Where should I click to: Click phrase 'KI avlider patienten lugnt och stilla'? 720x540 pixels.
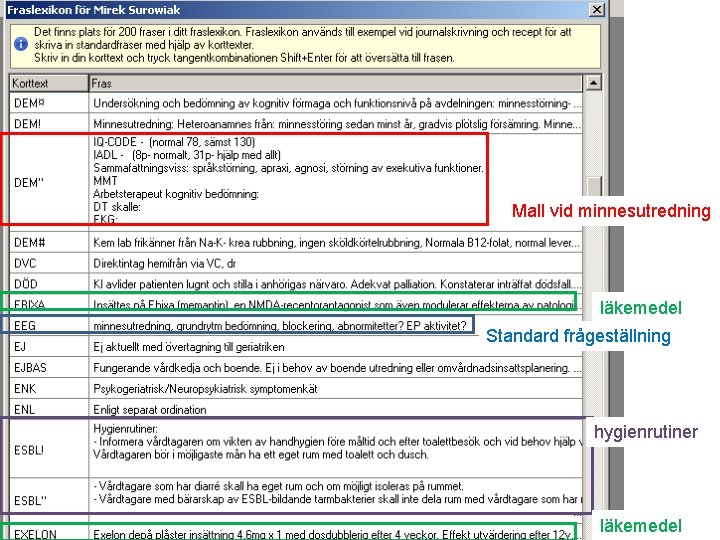coord(336,284)
